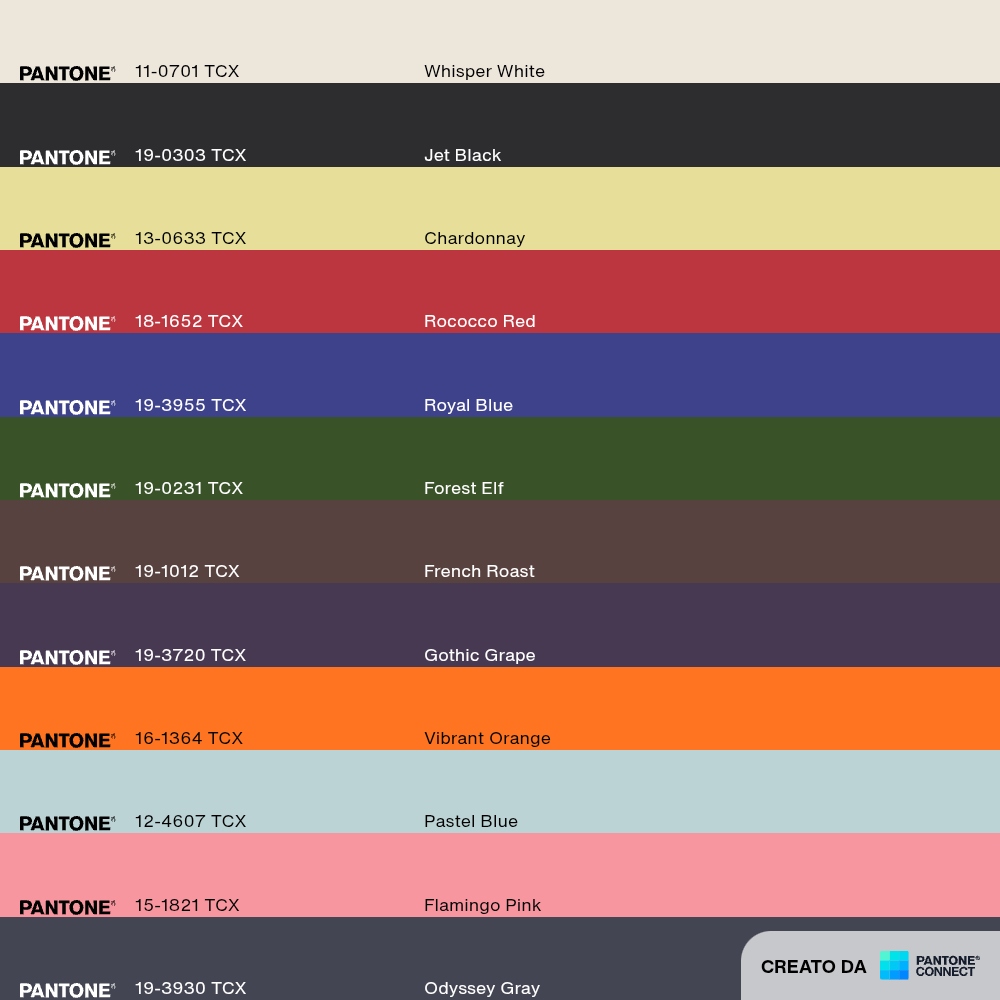The height and width of the screenshot is (1000, 1000).
Task: Click the CREATO DA label
Action: click(x=813, y=967)
